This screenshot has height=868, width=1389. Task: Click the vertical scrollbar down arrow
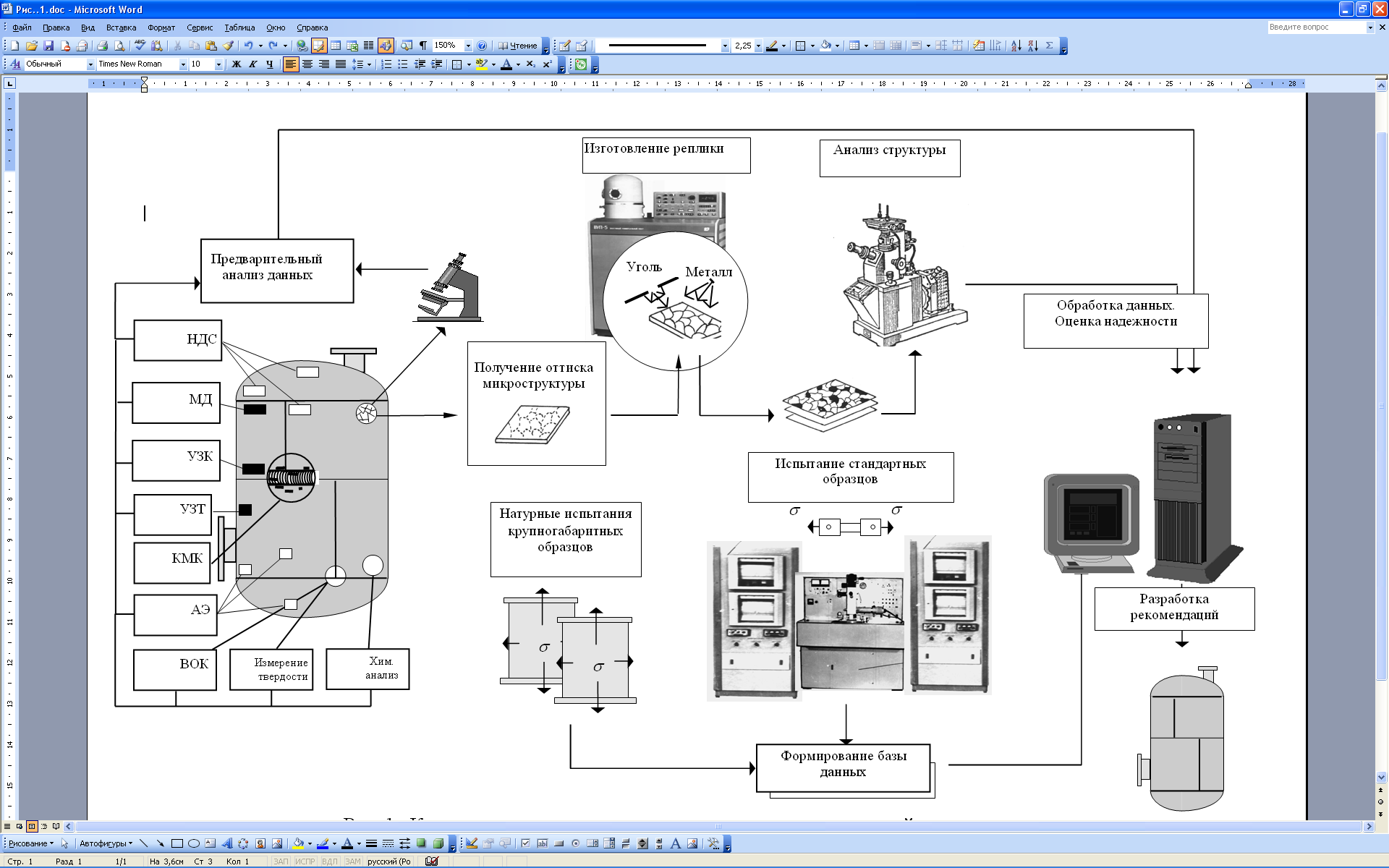click(x=1382, y=778)
